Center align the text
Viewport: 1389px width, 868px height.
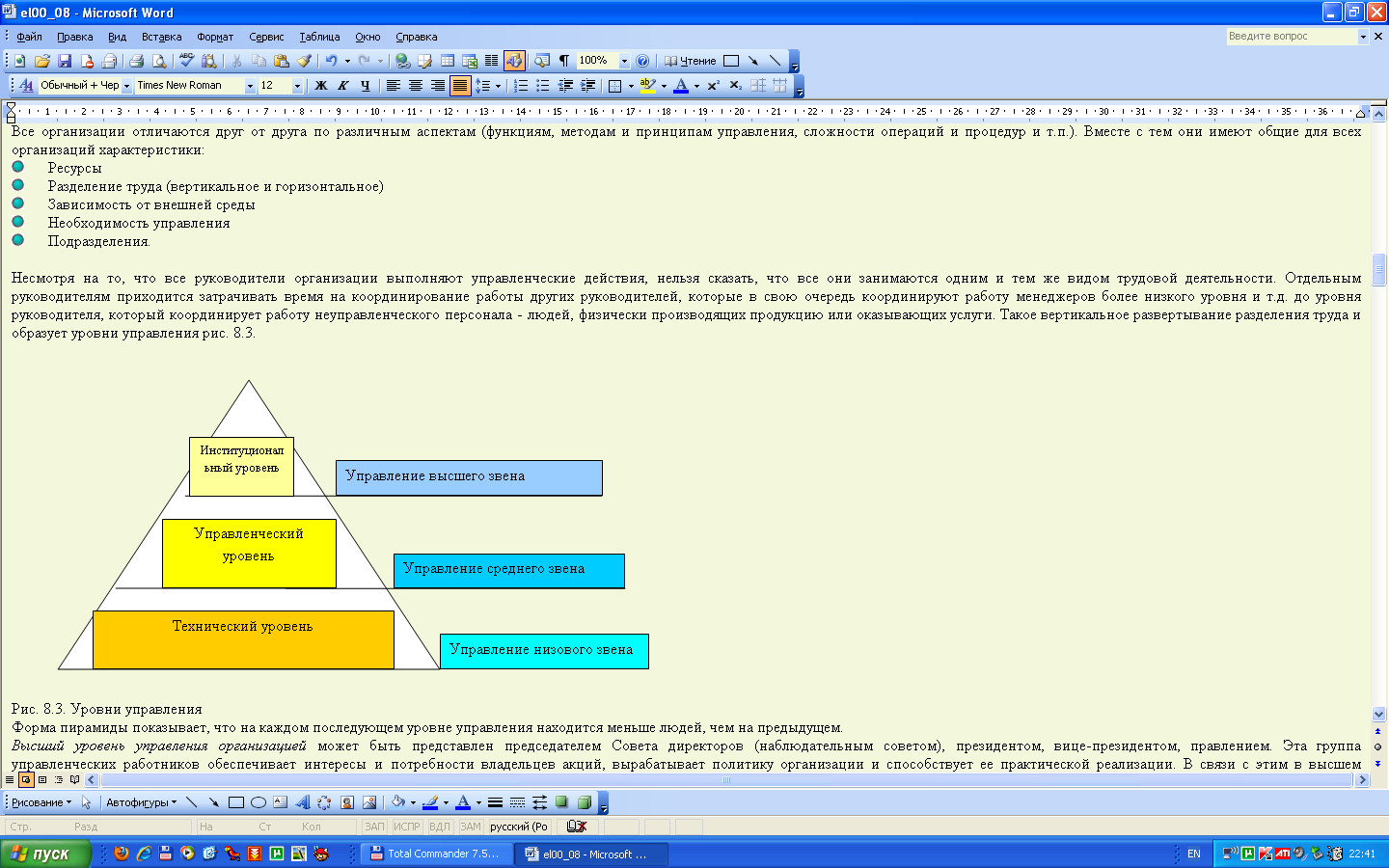click(x=416, y=86)
